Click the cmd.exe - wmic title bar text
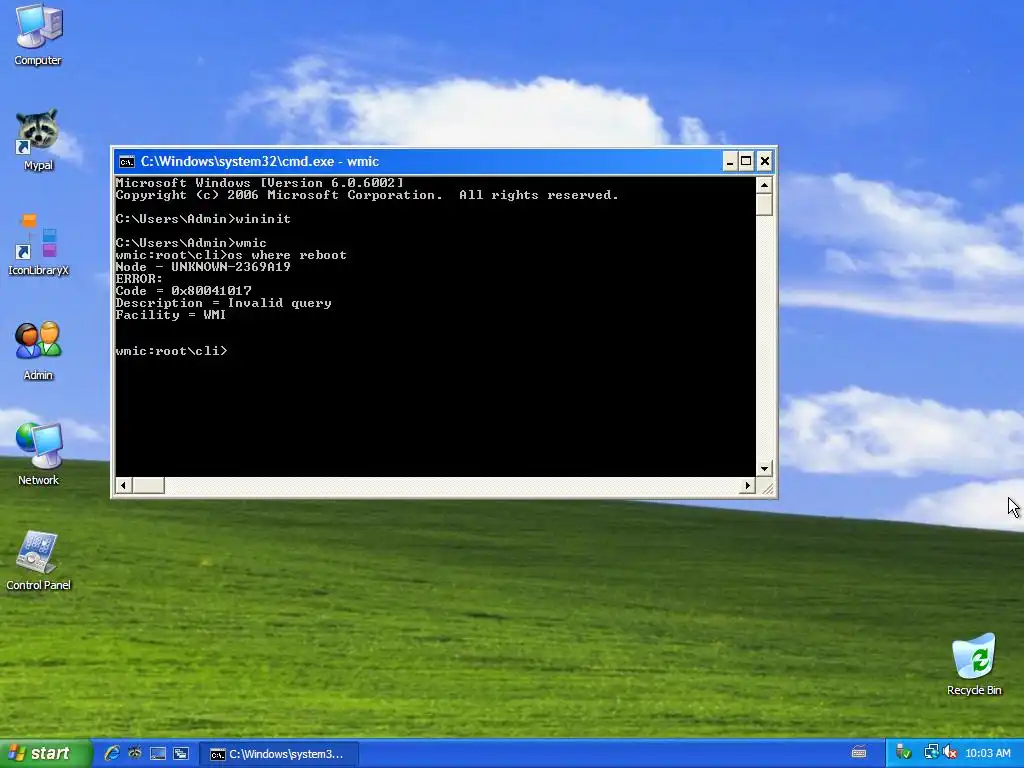1024x768 pixels. (260, 161)
